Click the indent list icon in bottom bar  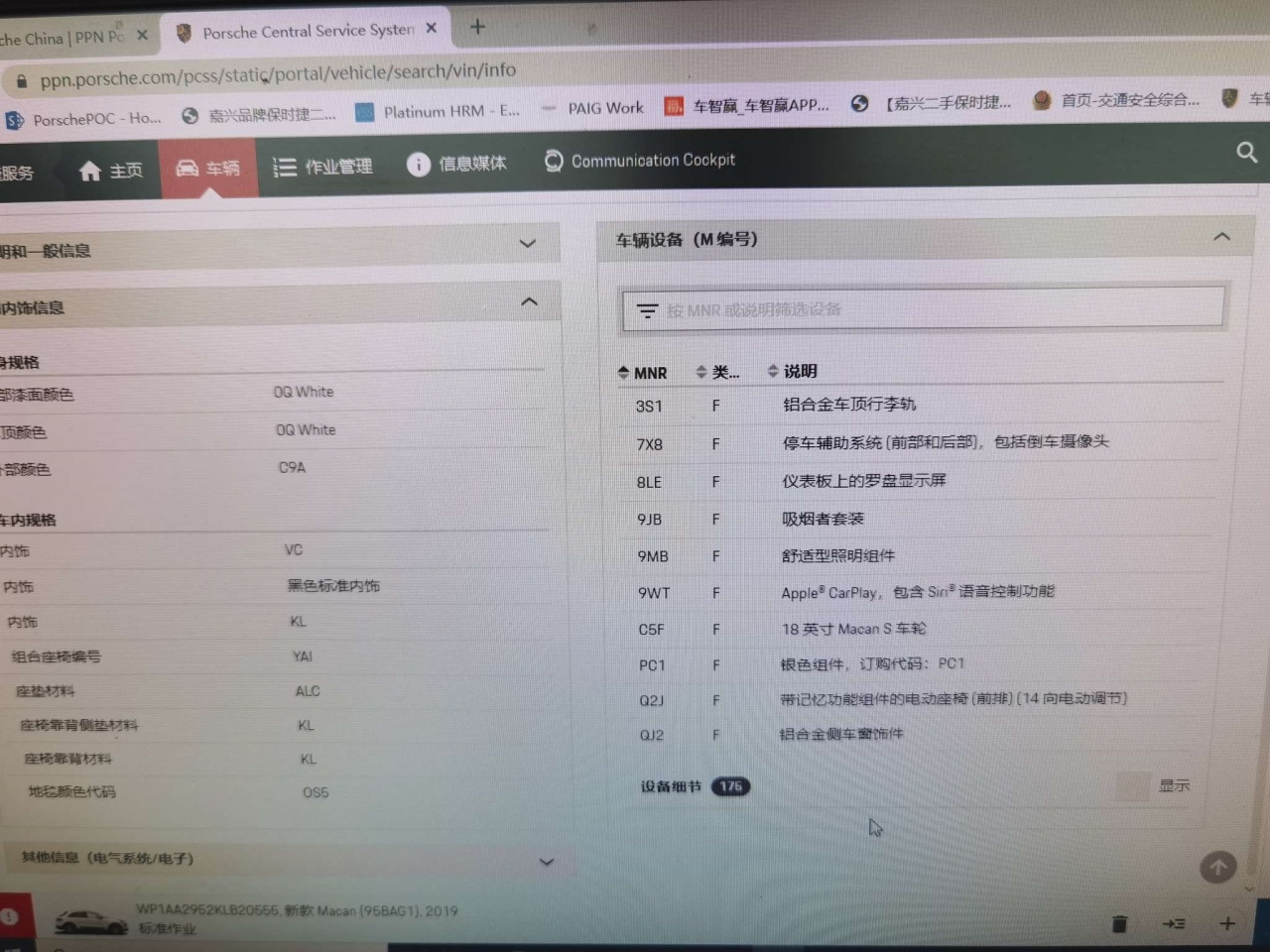(x=1174, y=923)
